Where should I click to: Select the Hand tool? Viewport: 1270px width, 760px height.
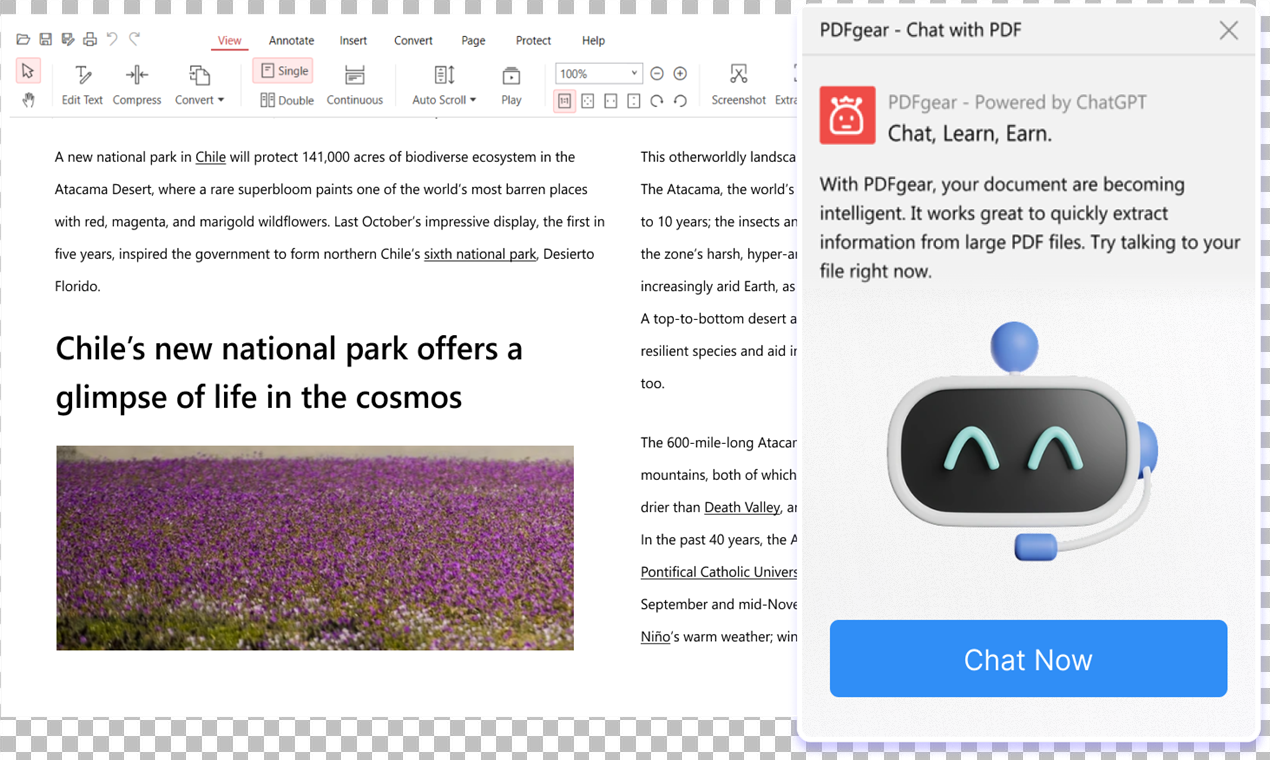pyautogui.click(x=30, y=100)
